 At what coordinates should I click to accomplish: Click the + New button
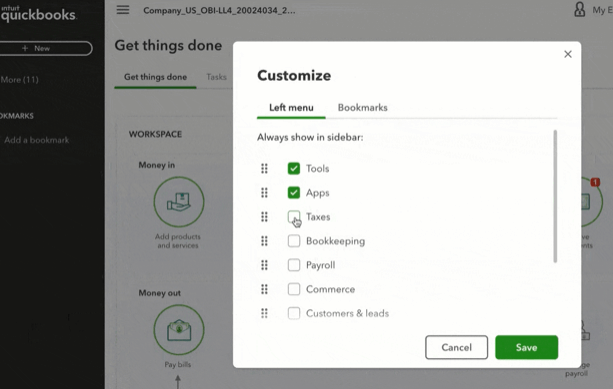[45, 48]
